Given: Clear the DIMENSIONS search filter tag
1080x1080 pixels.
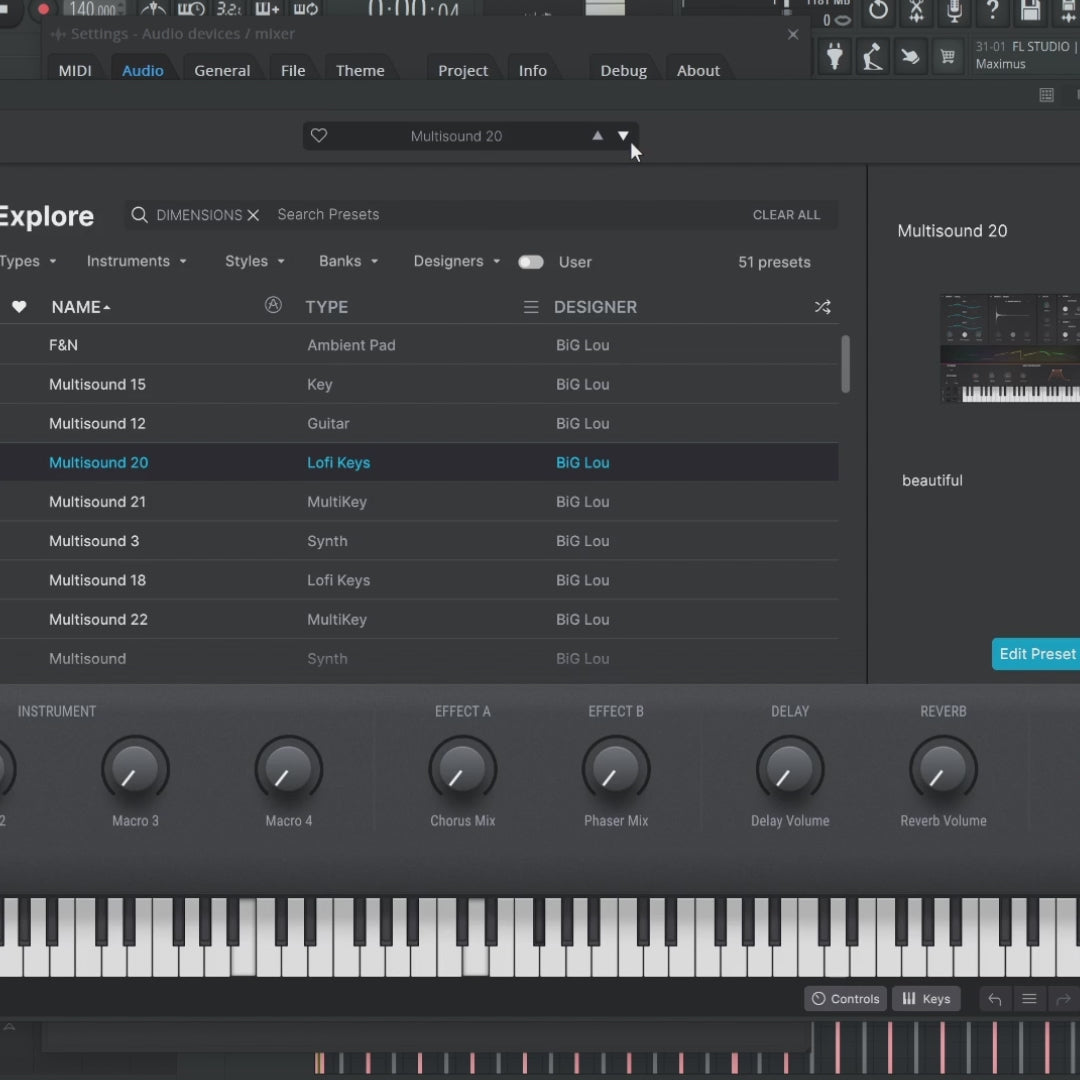Looking at the screenshot, I should point(253,215).
